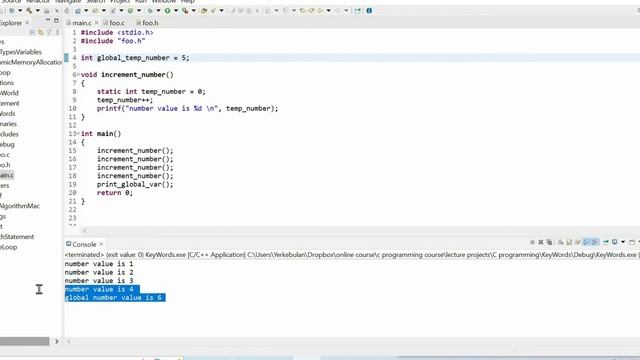Open the Search menu
This screenshot has height=360, width=640.
coord(96,2)
